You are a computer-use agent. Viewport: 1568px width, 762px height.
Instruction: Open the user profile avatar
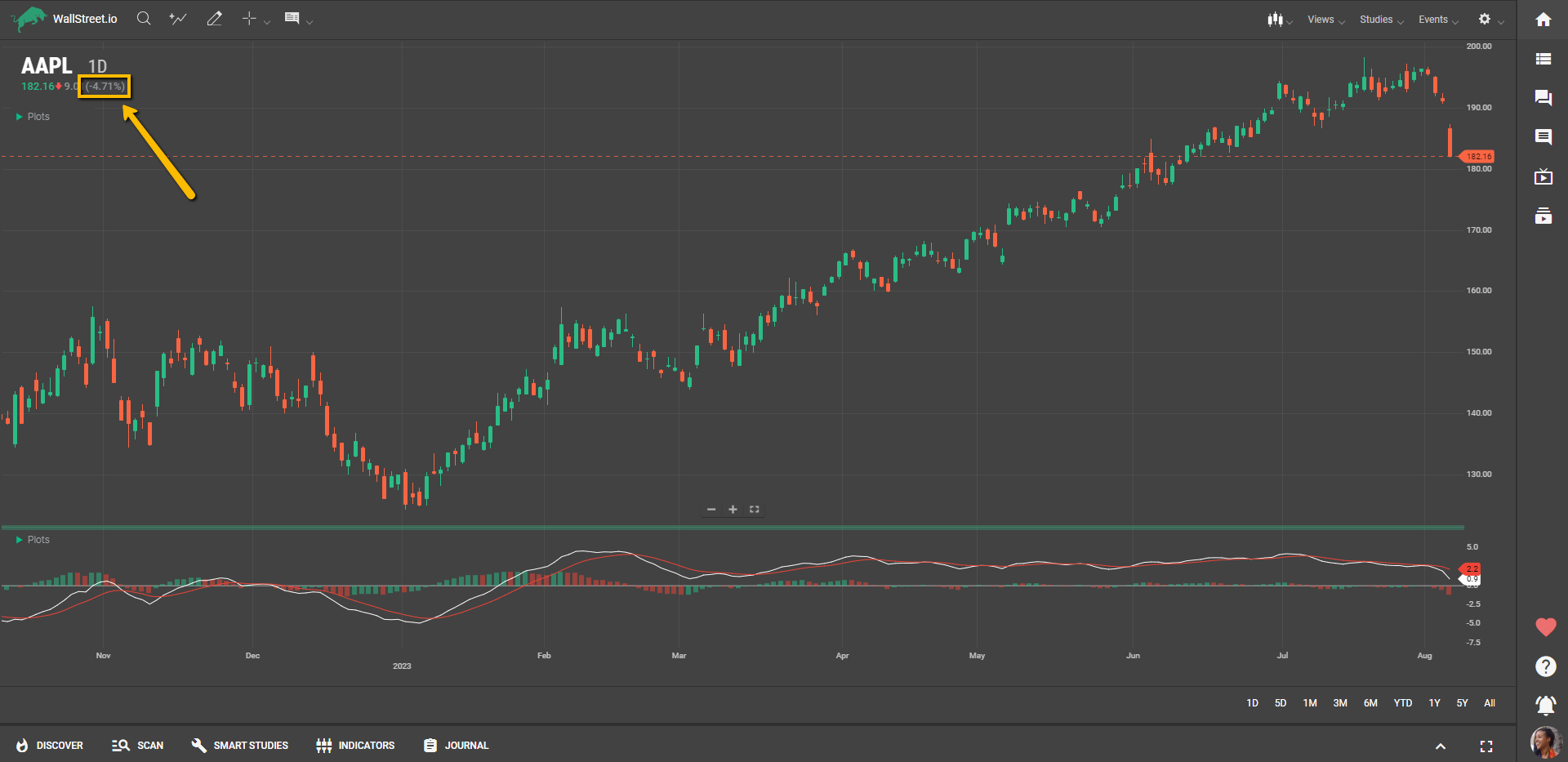click(x=1545, y=742)
